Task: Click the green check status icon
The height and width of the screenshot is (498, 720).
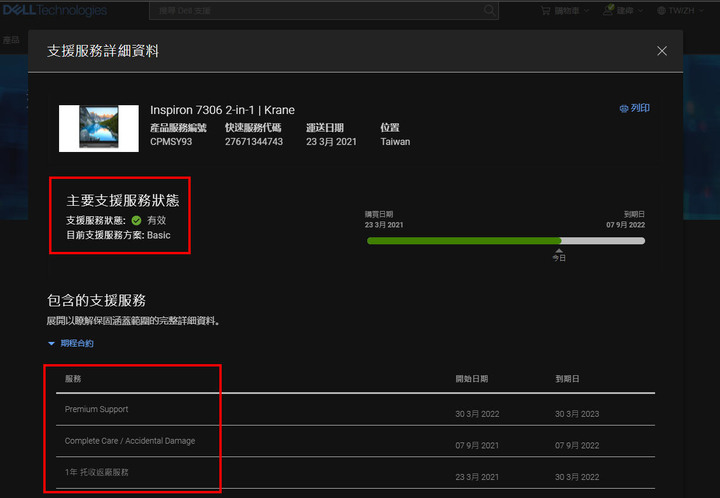Action: (x=136, y=220)
